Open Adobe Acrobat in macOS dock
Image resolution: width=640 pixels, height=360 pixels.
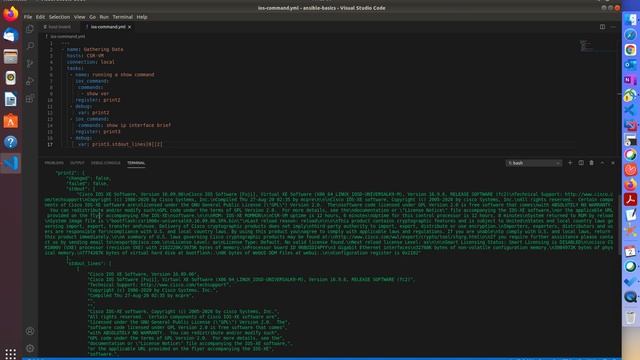click(x=630, y=200)
